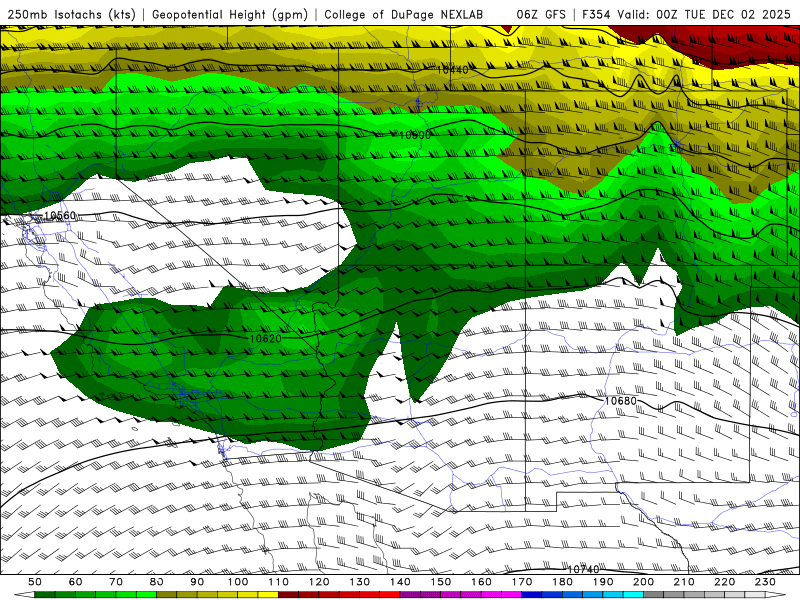Click the legend value 70
800x600 pixels.
click(x=116, y=582)
